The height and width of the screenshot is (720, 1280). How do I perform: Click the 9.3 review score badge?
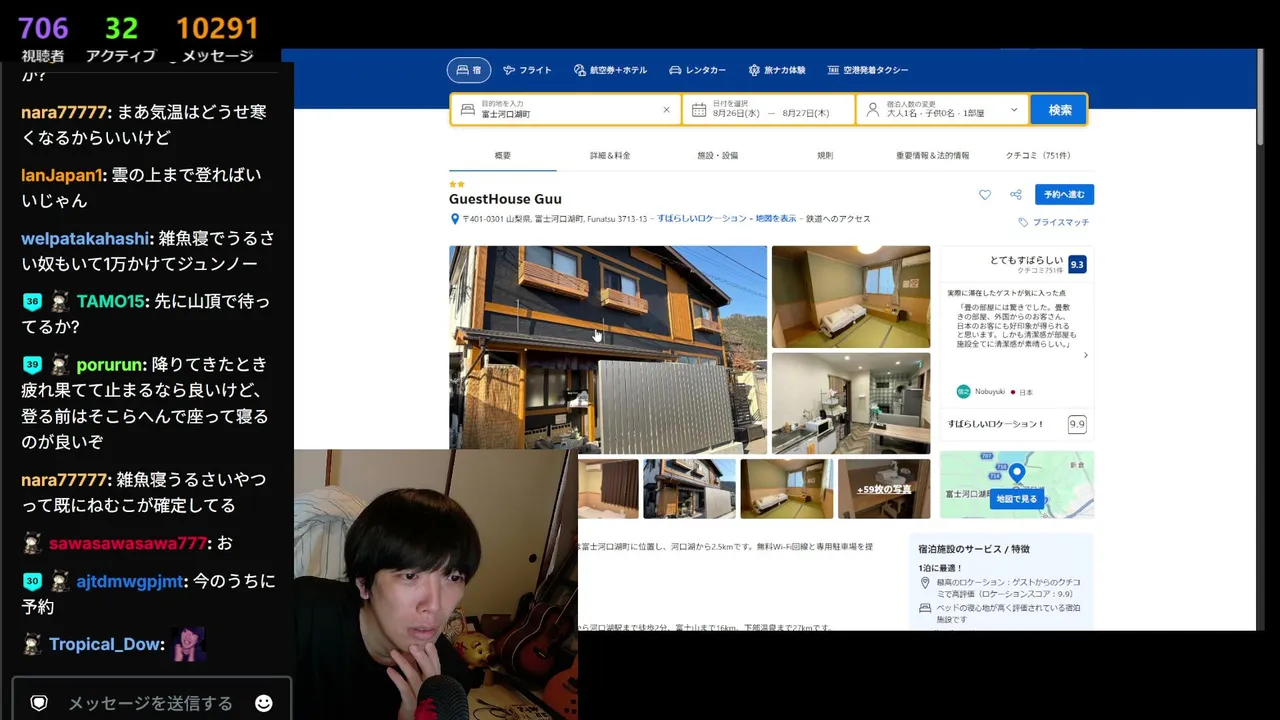coord(1077,264)
